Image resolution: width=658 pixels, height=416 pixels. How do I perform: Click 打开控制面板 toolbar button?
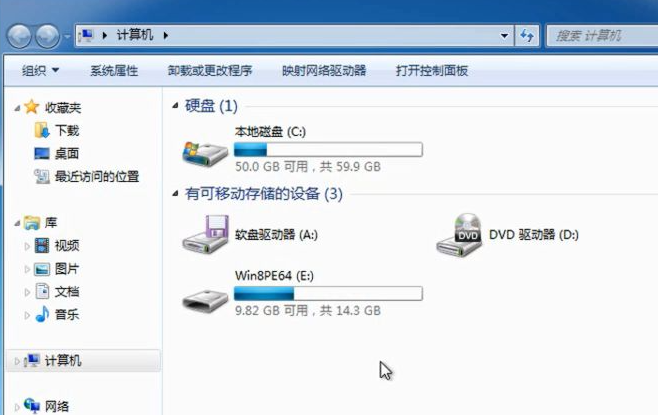(432, 71)
